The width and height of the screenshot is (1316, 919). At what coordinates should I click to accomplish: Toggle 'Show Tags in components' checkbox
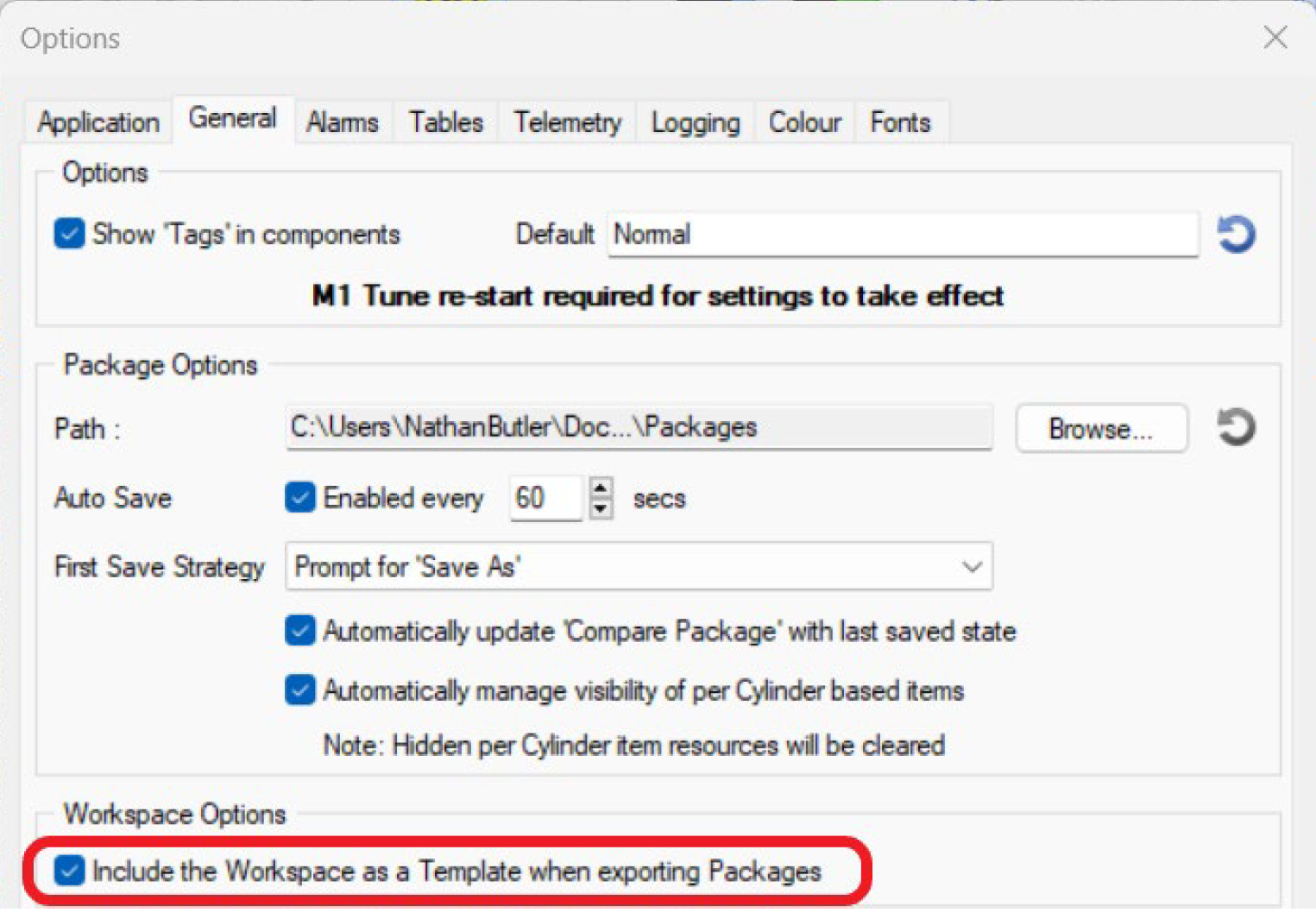(x=69, y=234)
